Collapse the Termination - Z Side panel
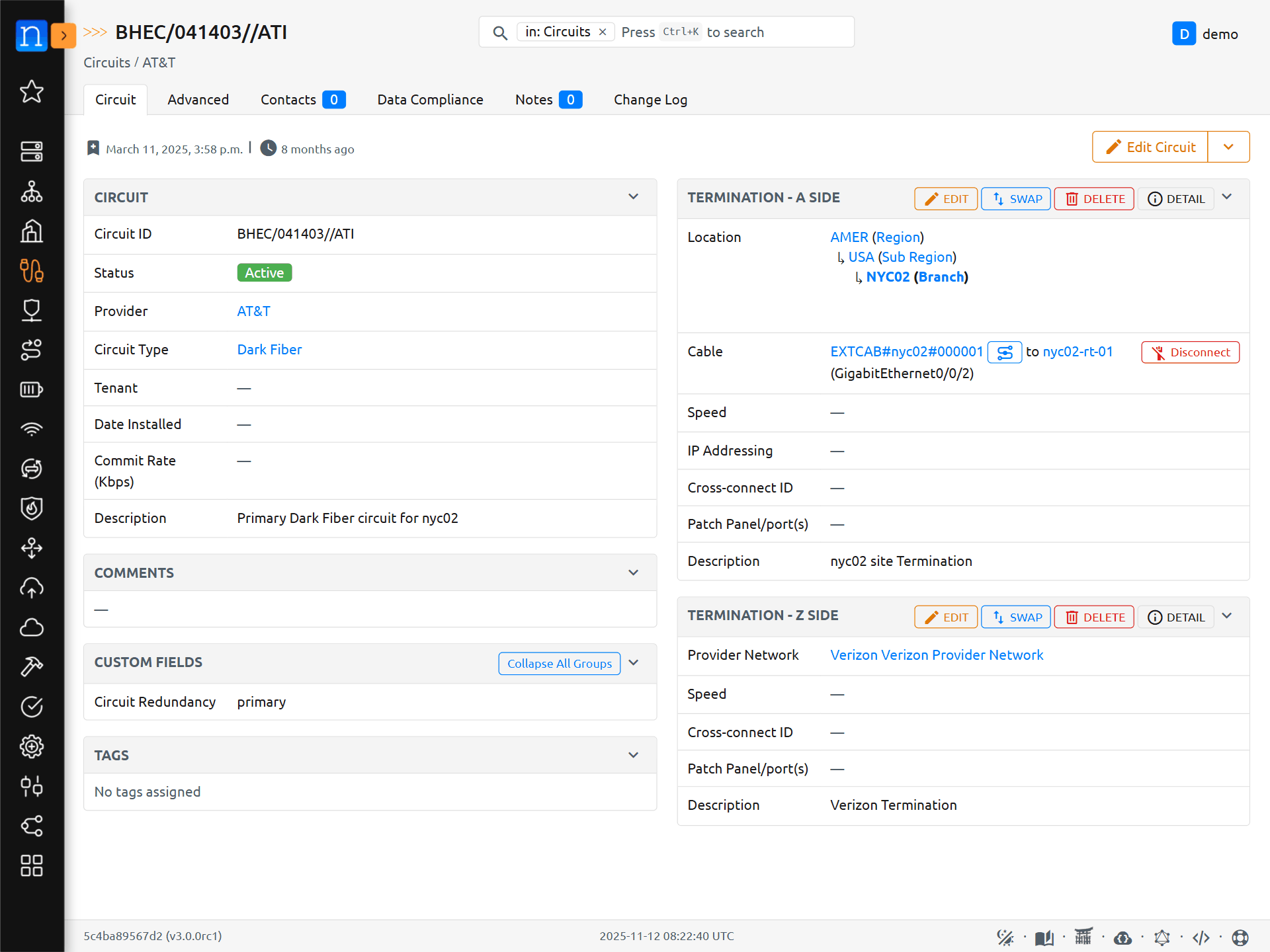Viewport: 1270px width, 952px height. [x=1227, y=615]
